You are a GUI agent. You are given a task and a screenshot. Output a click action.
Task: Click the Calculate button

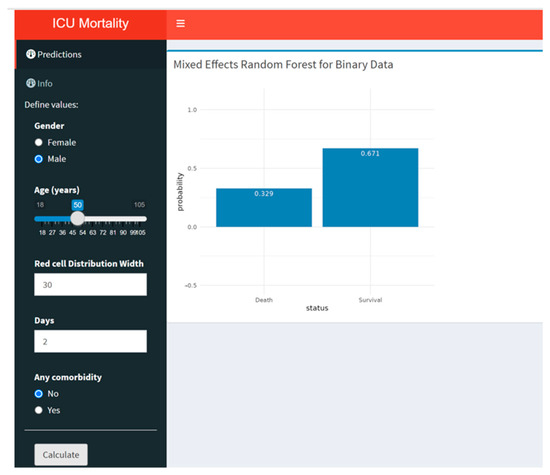(x=61, y=455)
